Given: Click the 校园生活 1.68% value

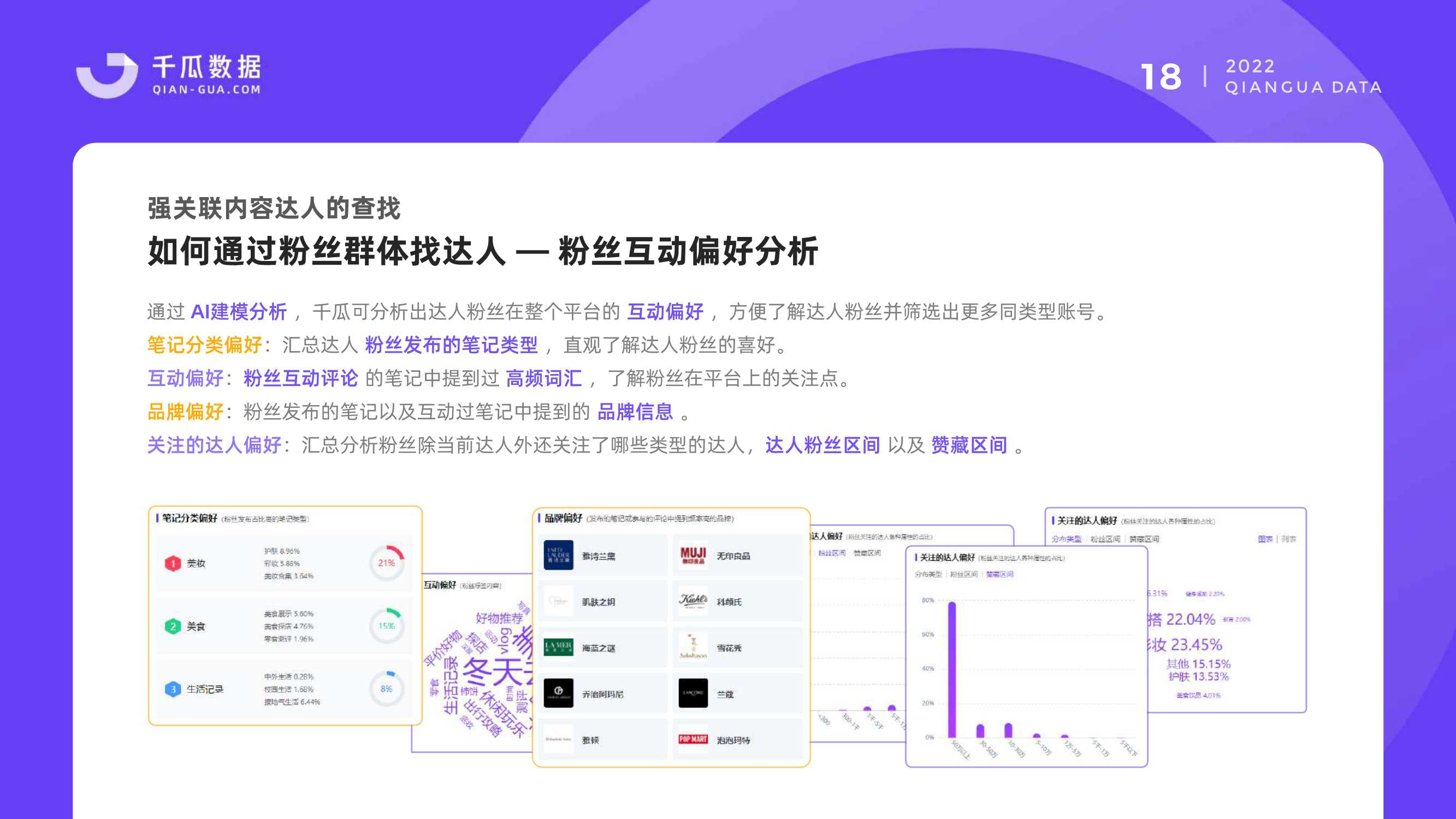Looking at the screenshot, I should (289, 690).
